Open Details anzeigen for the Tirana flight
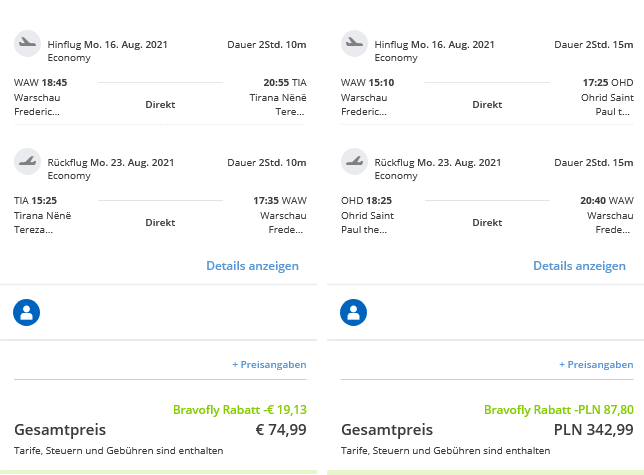This screenshot has height=475, width=644. point(252,266)
